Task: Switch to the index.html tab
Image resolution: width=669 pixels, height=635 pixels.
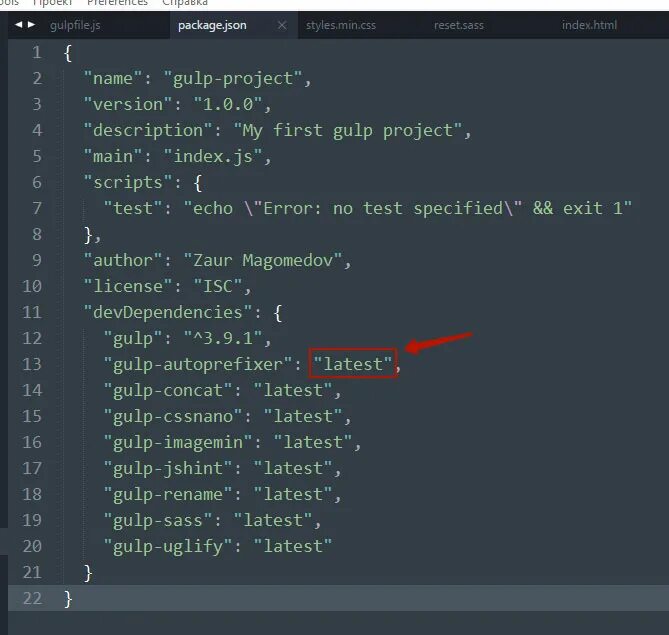Action: pyautogui.click(x=589, y=25)
